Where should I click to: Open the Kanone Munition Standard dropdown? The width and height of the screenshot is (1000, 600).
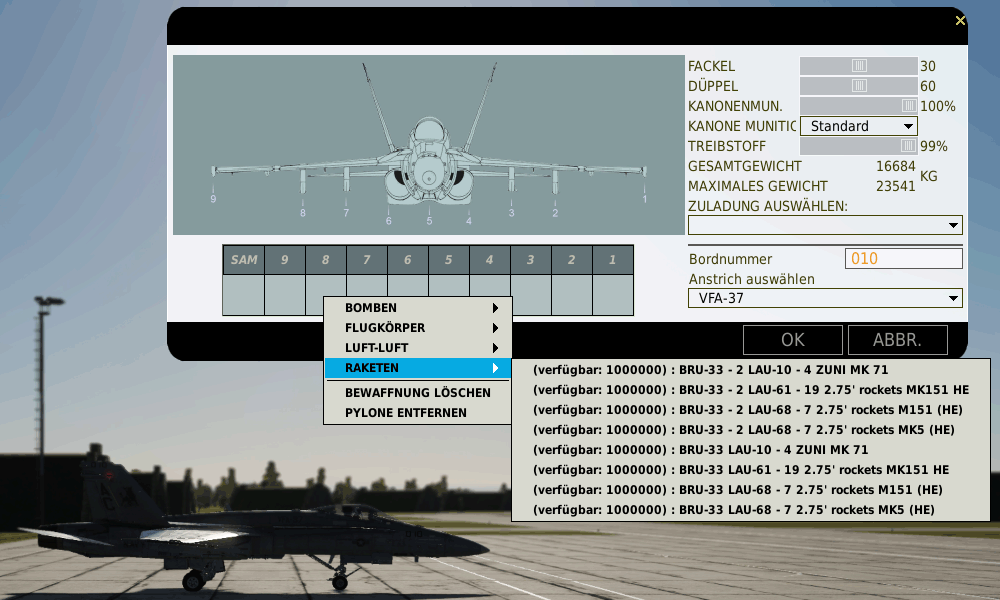[x=859, y=126]
